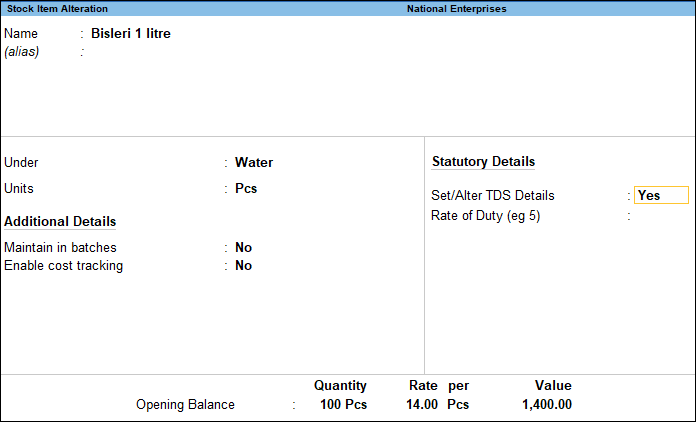This screenshot has height=422, width=696.
Task: Click the empty alias field
Action: coord(133,52)
